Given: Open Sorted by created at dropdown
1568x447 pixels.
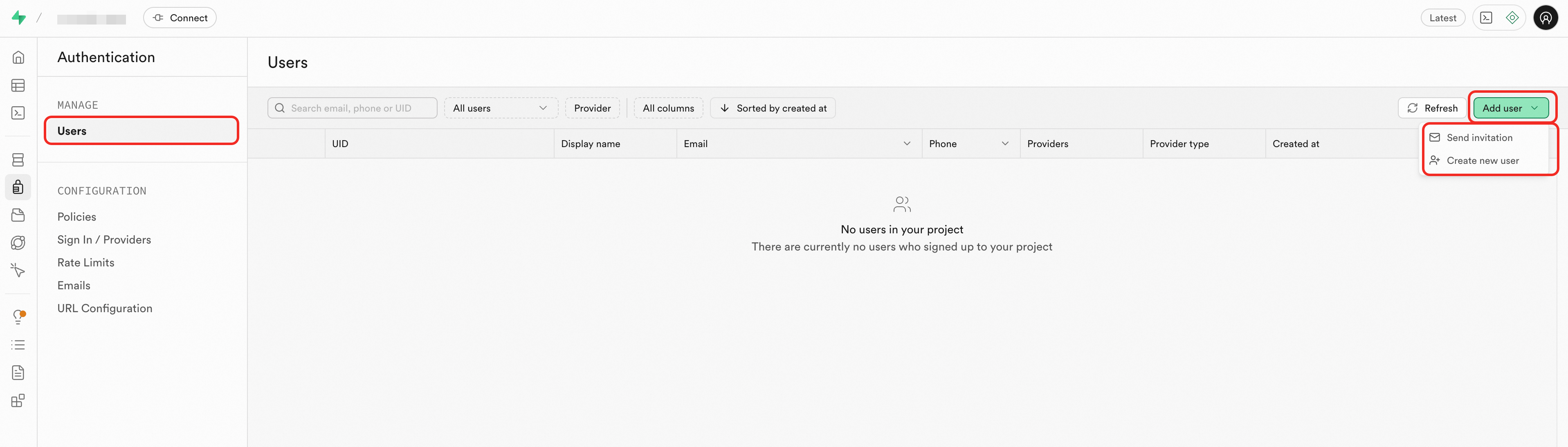Looking at the screenshot, I should [x=773, y=108].
